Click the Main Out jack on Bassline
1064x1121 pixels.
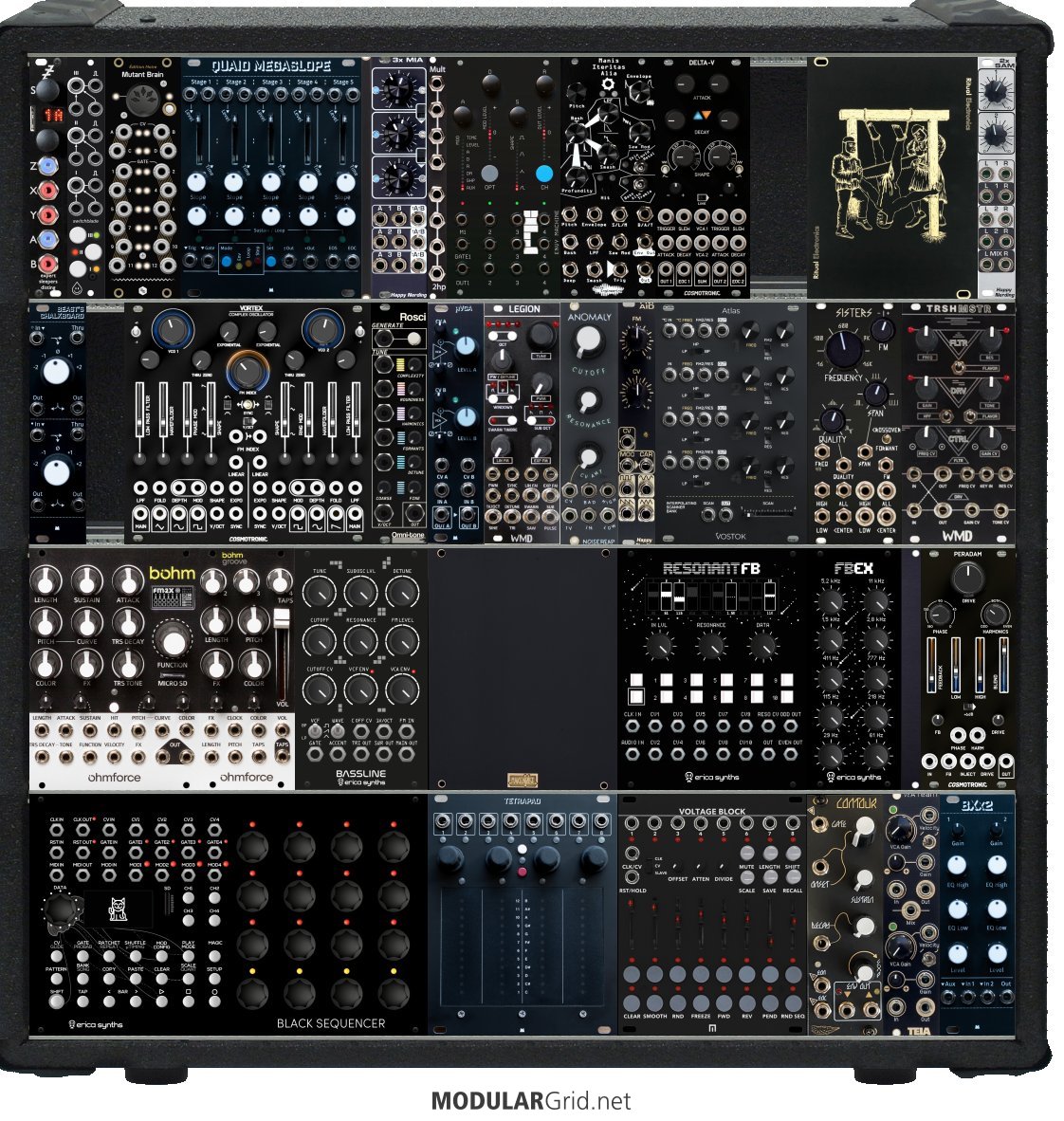click(406, 754)
